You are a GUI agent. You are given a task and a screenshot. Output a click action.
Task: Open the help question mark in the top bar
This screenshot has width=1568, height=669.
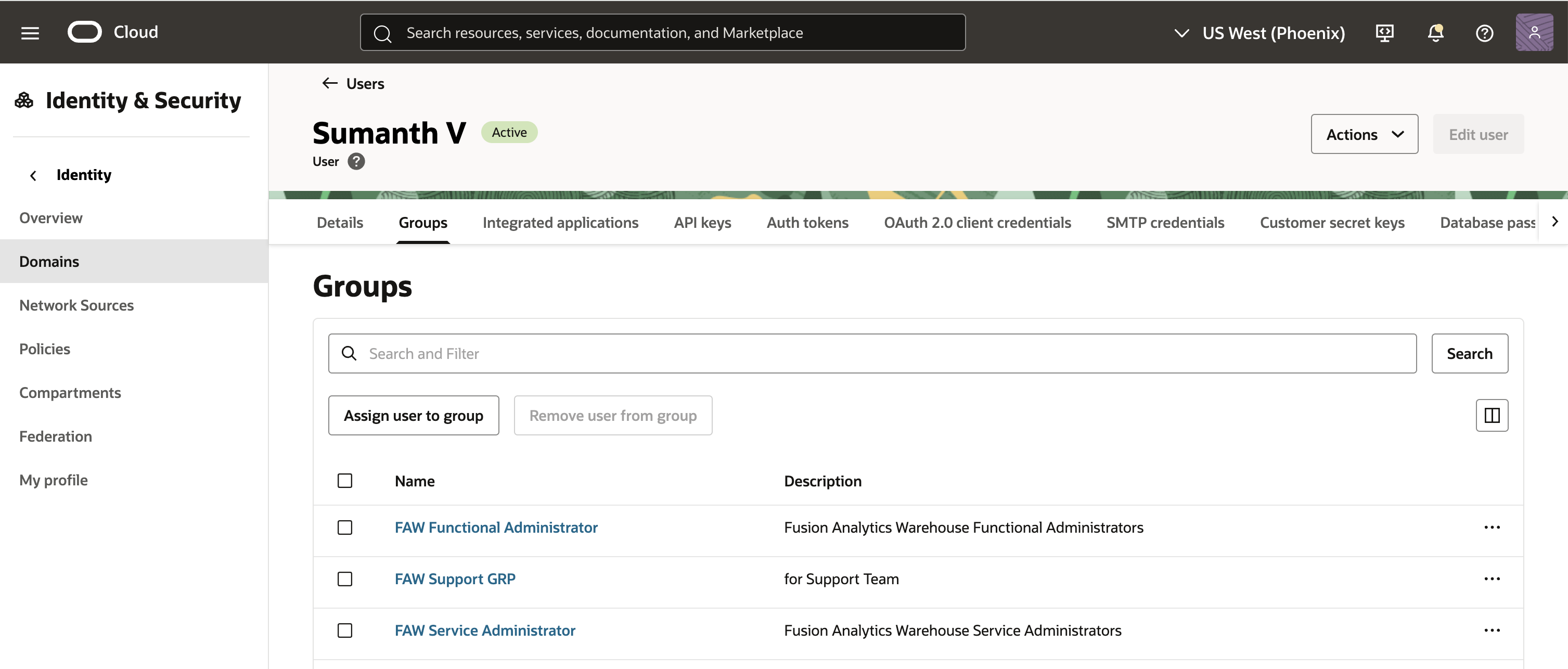pos(1485,33)
